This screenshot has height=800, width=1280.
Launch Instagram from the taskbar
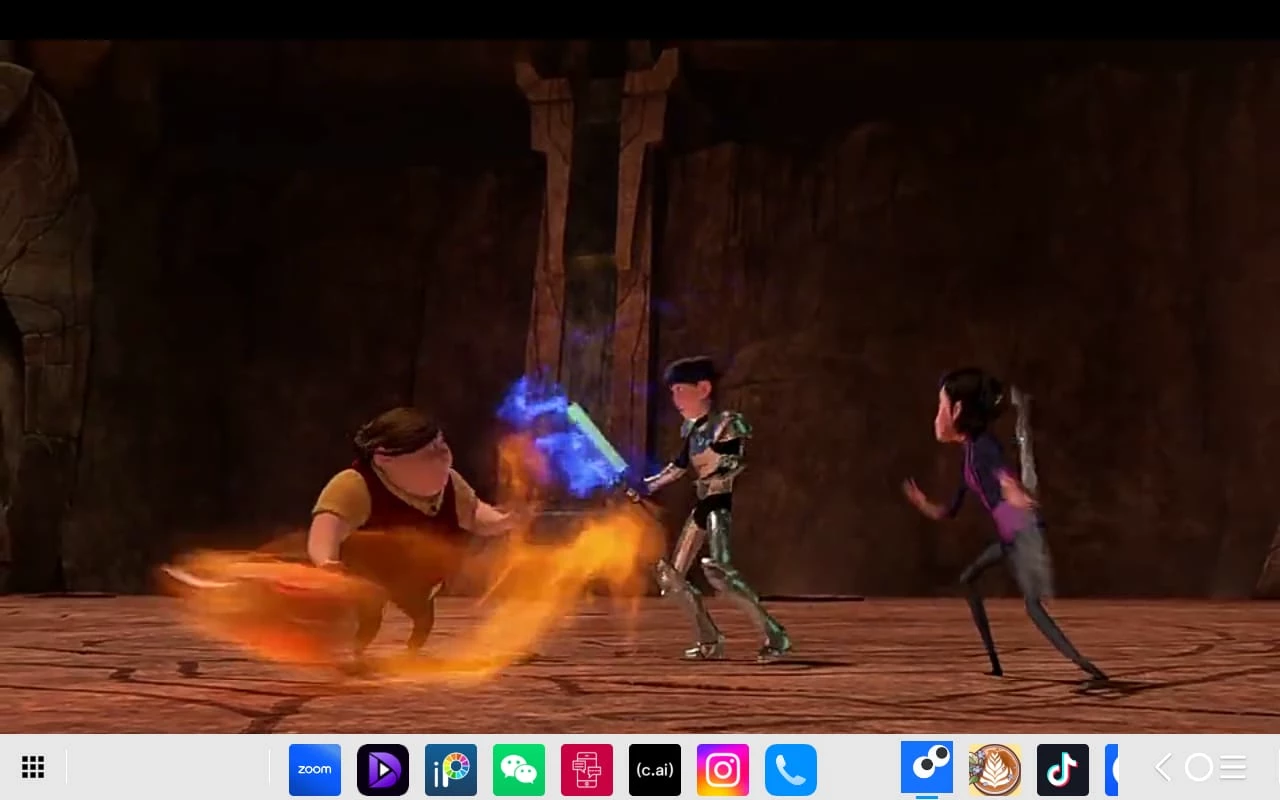[723, 769]
